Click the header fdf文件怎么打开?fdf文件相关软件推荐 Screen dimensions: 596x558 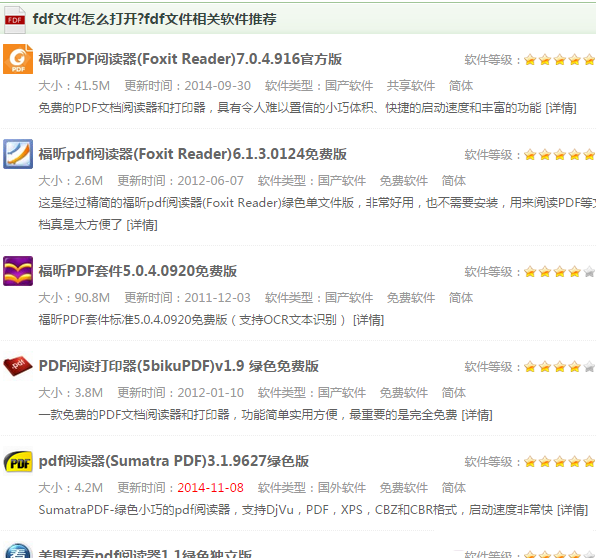click(x=154, y=19)
